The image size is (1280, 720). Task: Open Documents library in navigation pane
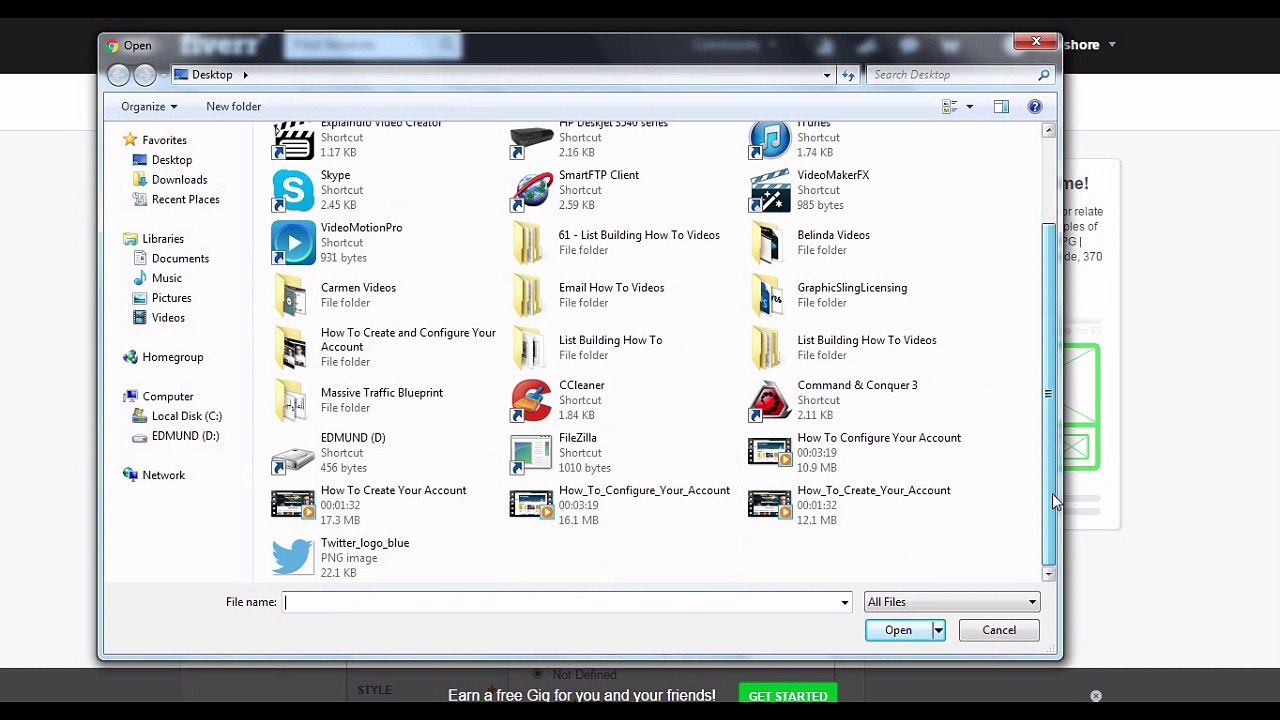click(180, 259)
